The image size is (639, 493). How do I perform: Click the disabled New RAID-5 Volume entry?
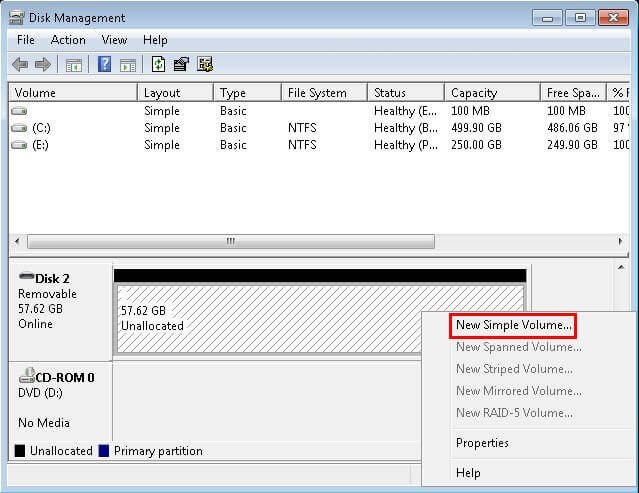click(514, 413)
